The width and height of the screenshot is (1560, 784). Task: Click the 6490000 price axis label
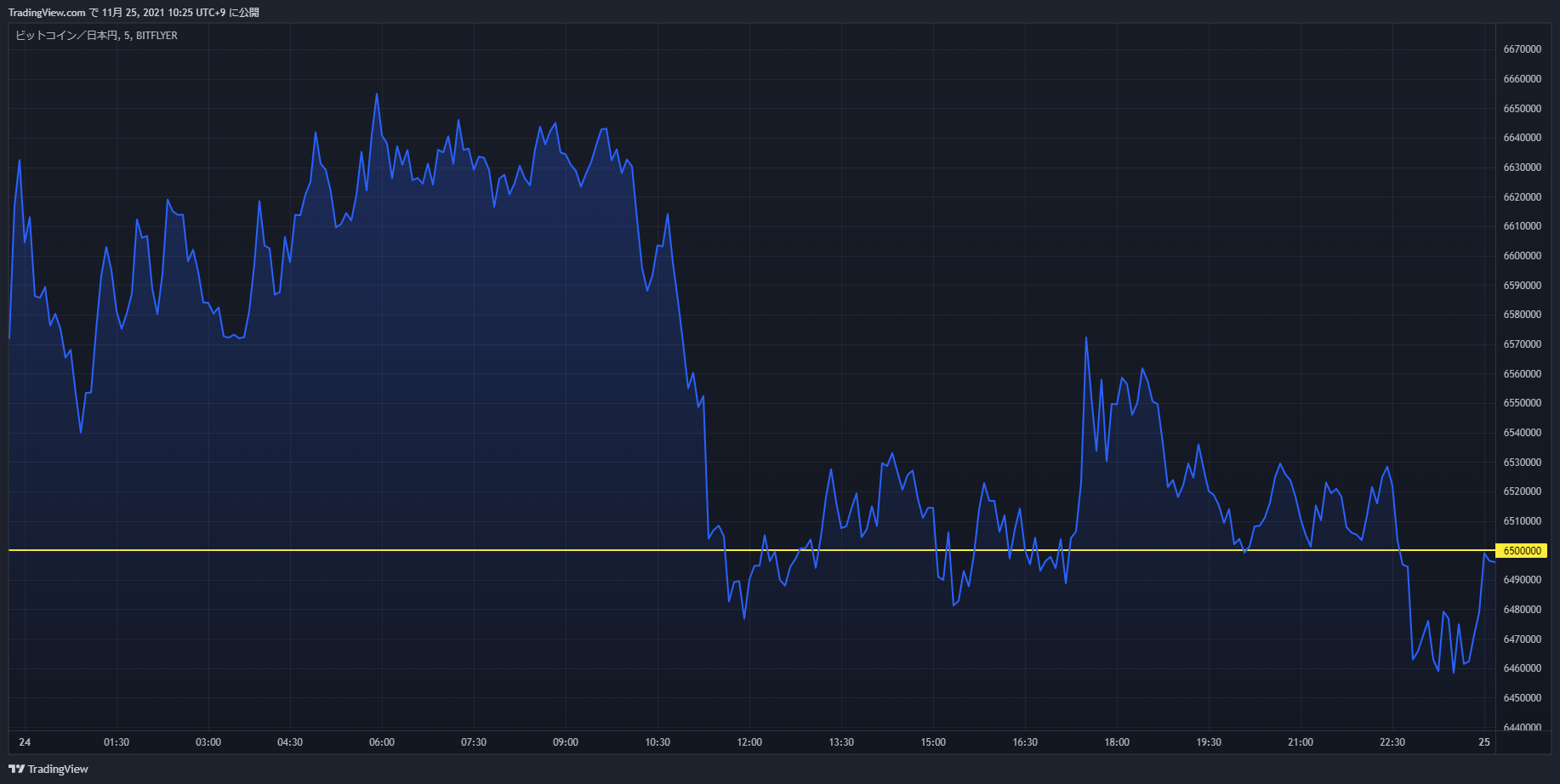(x=1523, y=580)
